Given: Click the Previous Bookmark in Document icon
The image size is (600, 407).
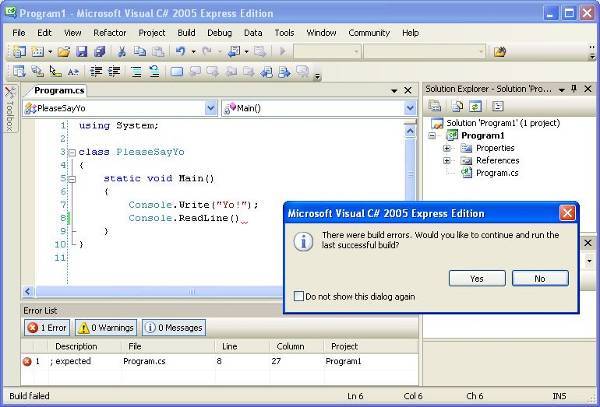Looking at the screenshot, I should pos(266,71).
